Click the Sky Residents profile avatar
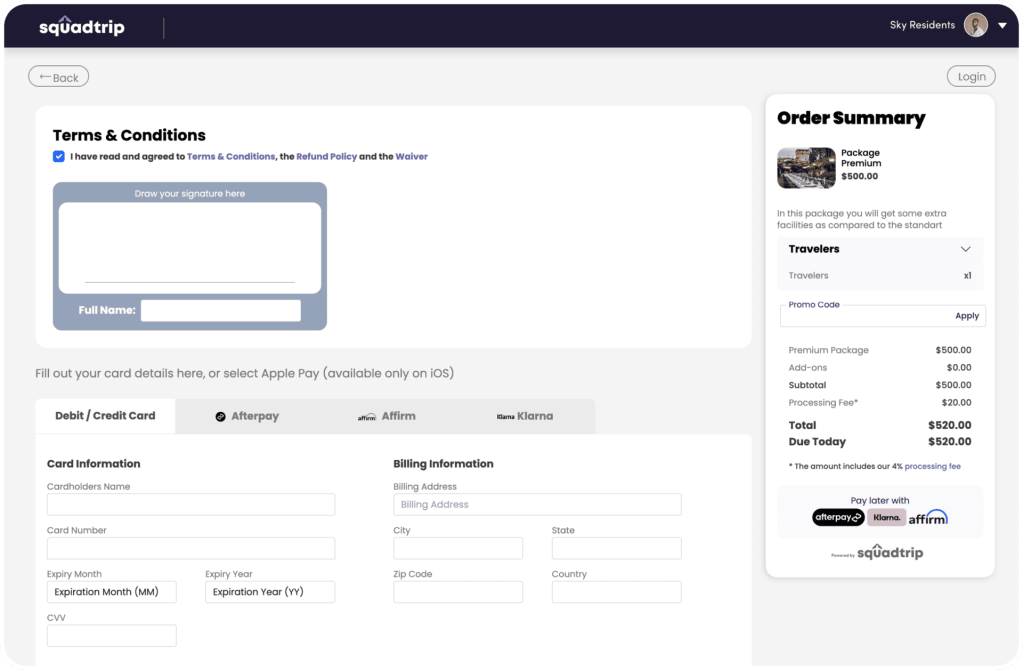Viewport: 1023px width, 670px height. click(x=975, y=26)
